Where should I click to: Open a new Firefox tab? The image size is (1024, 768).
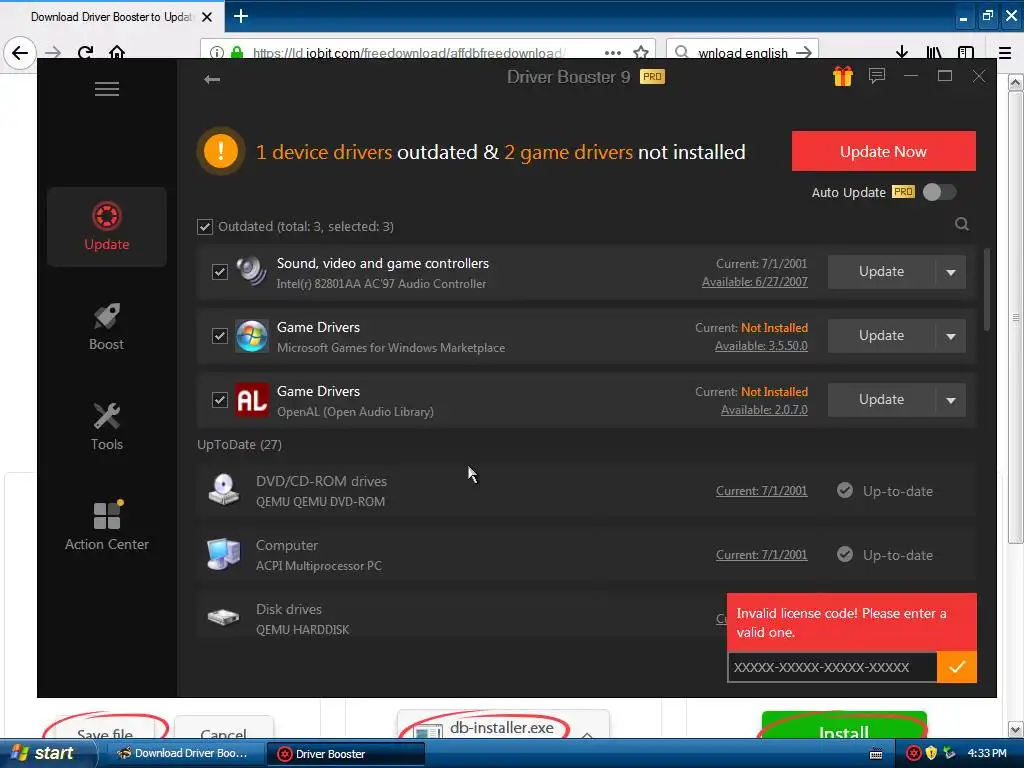(240, 16)
